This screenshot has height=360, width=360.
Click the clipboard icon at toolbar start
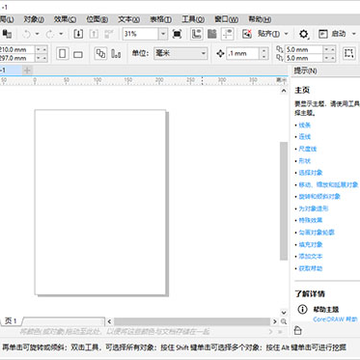tap(7, 34)
